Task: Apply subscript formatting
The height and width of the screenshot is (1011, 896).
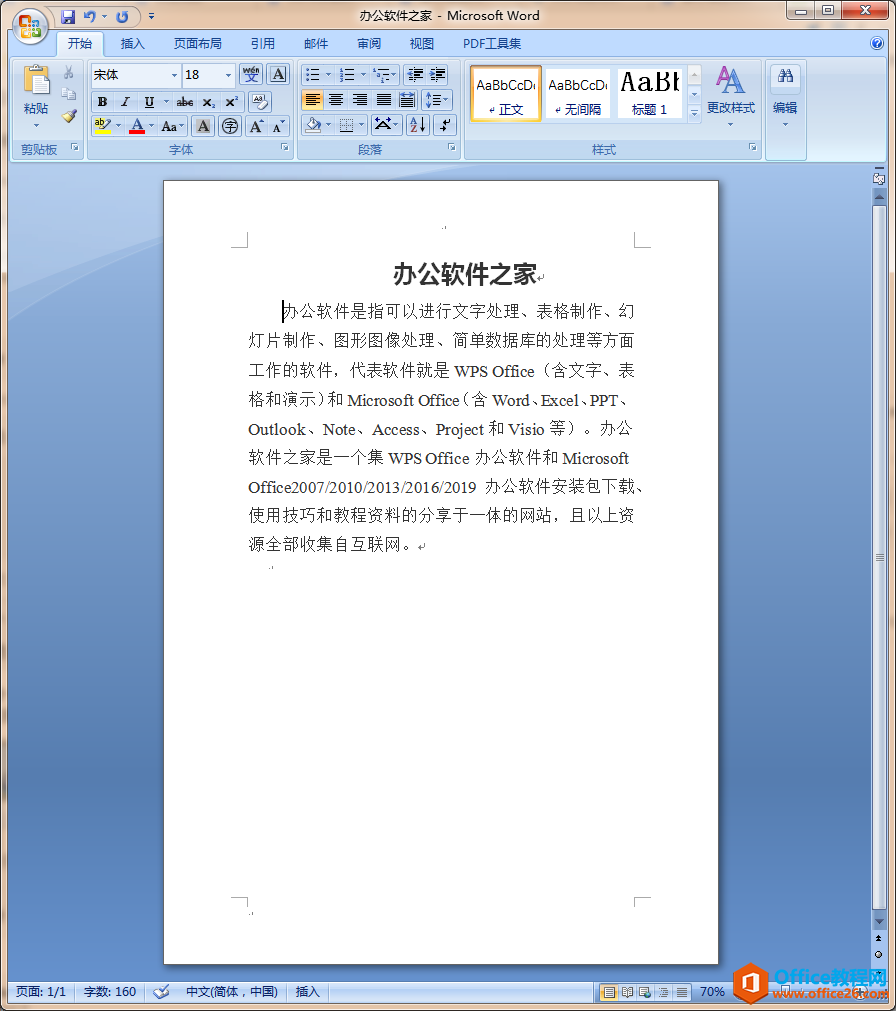Action: pos(208,102)
